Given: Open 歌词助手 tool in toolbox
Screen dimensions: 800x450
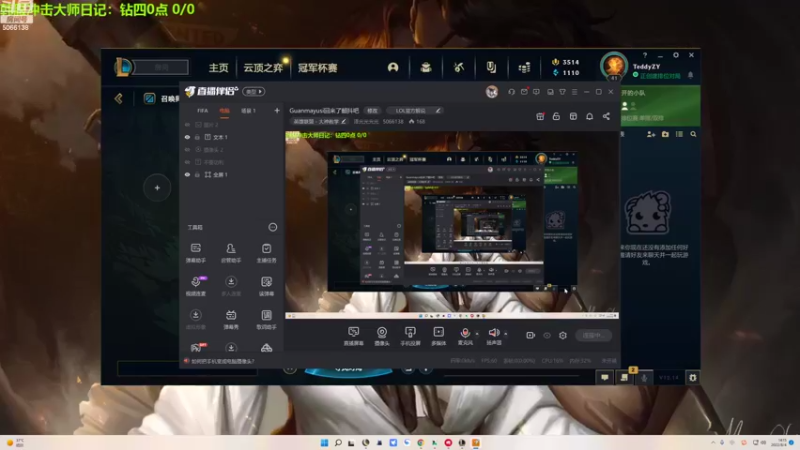Looking at the screenshot, I should 266,319.
